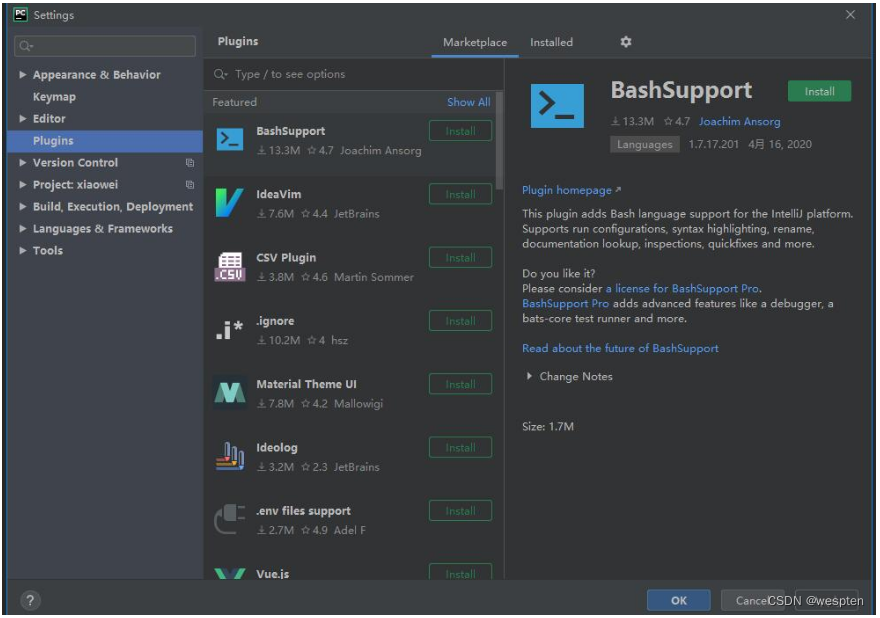The height and width of the screenshot is (618, 880).
Task: Select the Vue.js plugin name
Action: point(272,574)
